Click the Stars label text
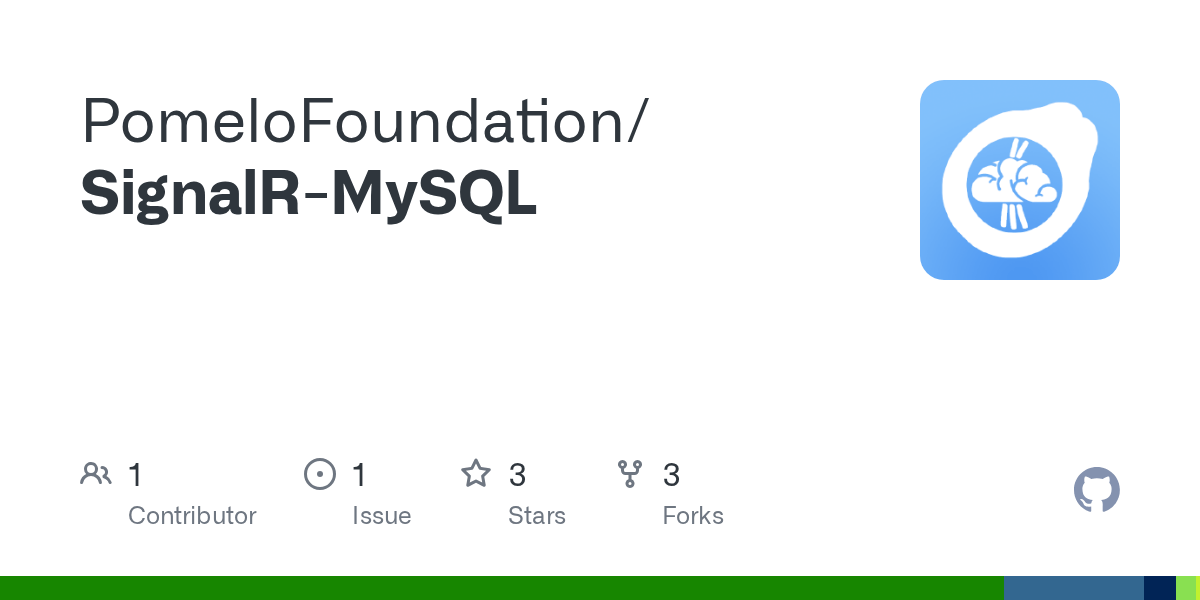This screenshot has width=1200, height=600. click(x=537, y=516)
